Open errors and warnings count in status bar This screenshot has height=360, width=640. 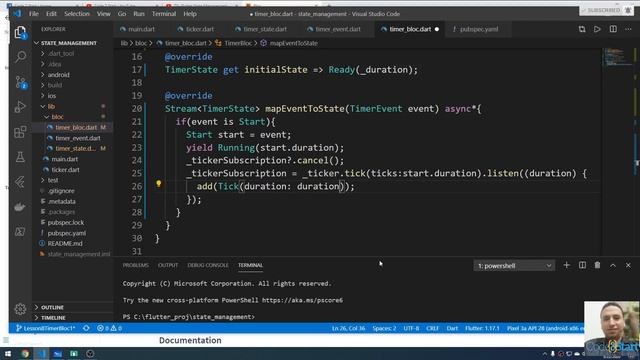(x=109, y=328)
